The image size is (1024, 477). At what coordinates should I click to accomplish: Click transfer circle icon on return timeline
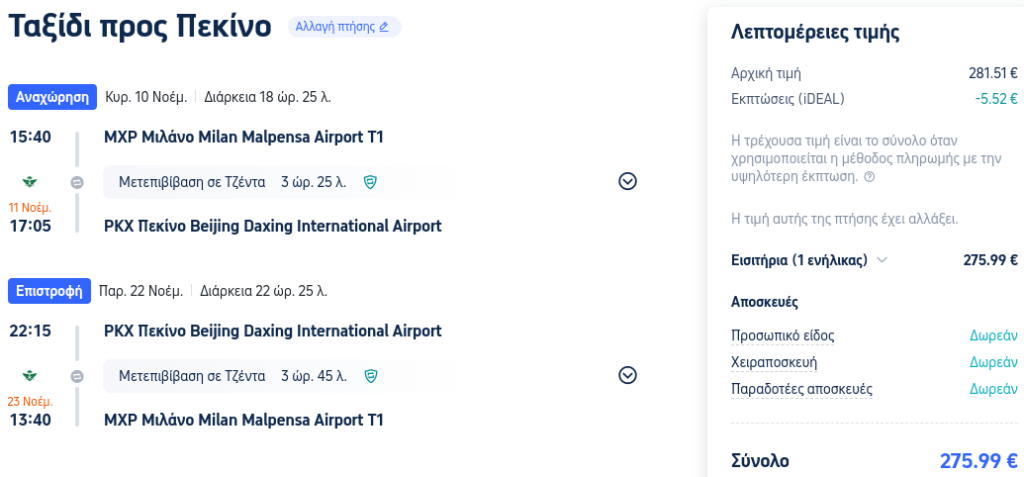pyautogui.click(x=77, y=376)
